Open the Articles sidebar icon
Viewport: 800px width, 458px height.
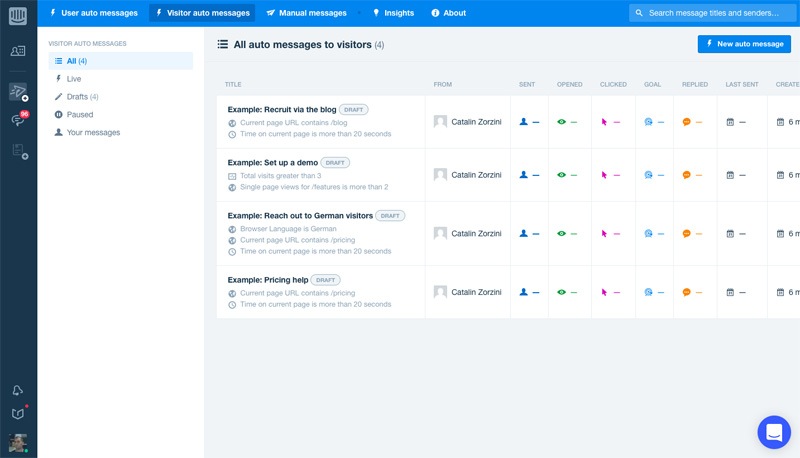click(19, 151)
